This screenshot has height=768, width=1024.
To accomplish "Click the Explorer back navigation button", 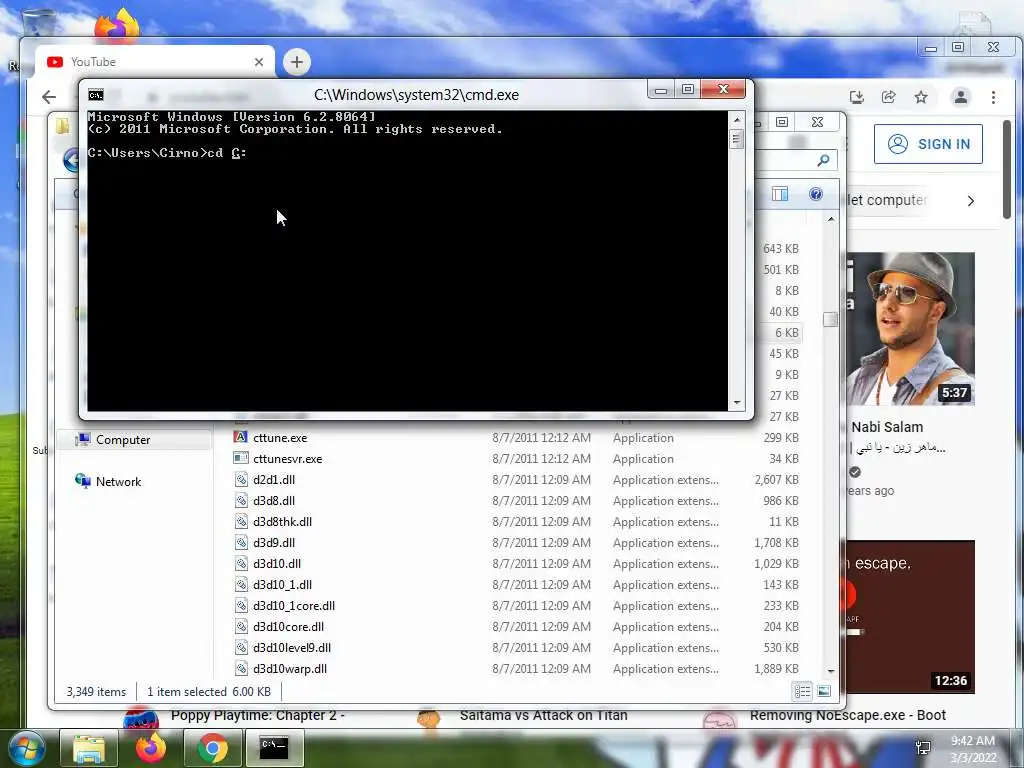I will (x=71, y=159).
